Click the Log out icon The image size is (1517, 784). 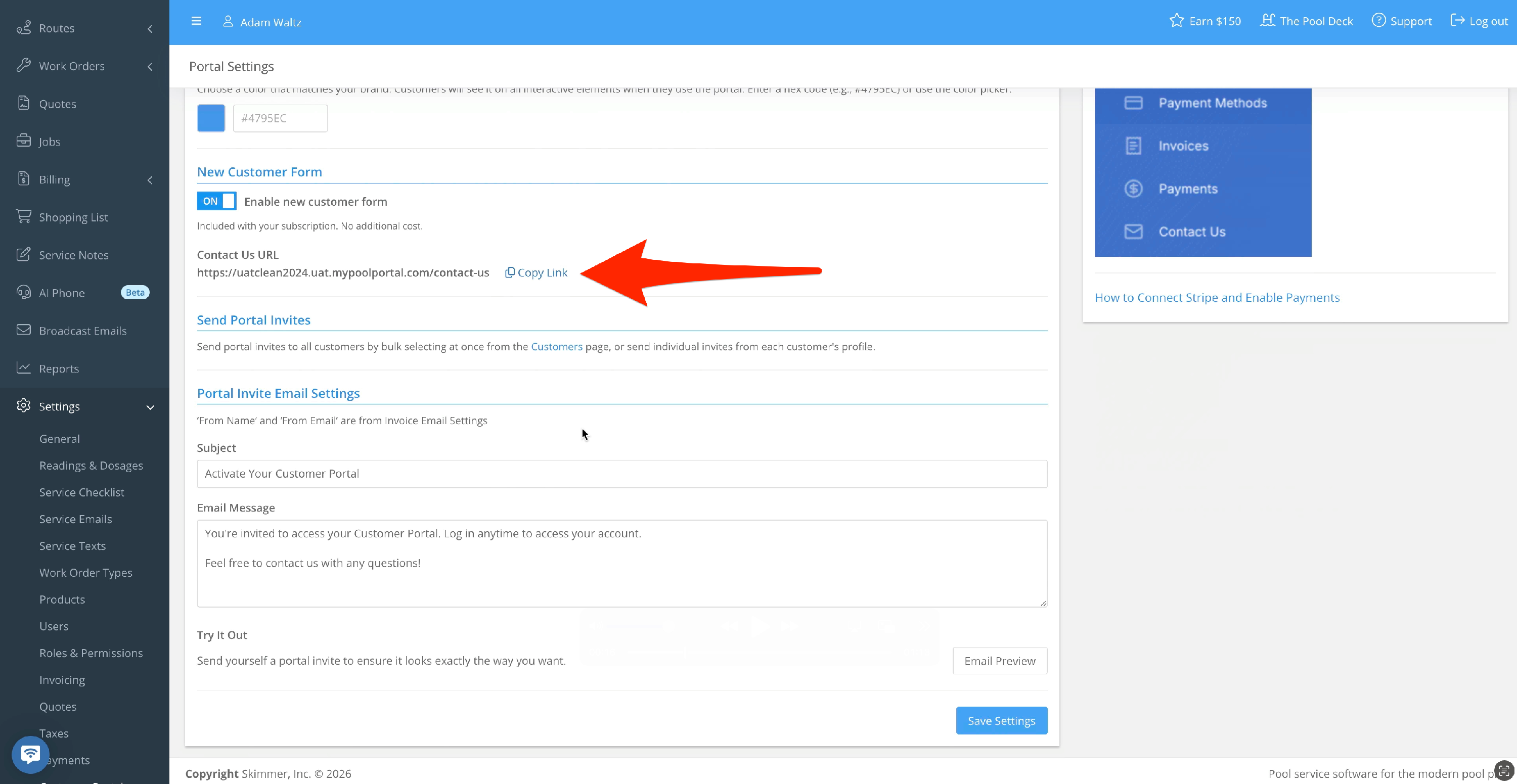(1457, 21)
